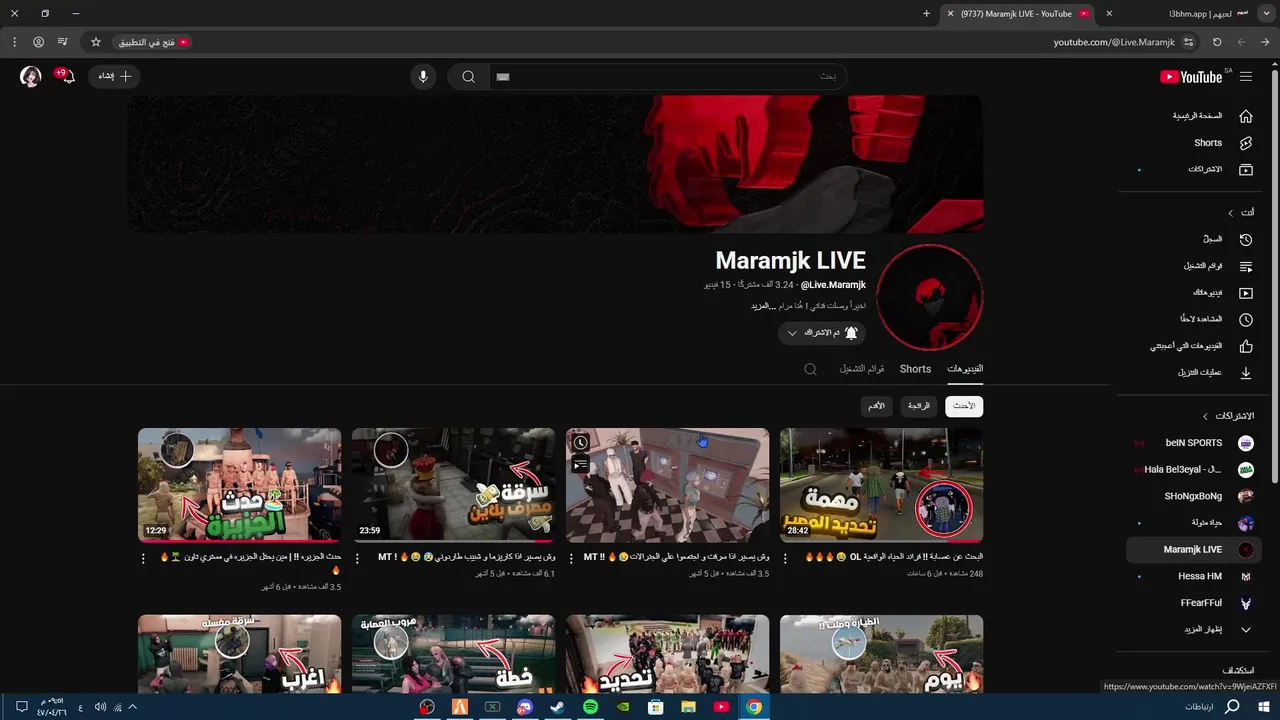Switch to the Videos (الفيديوهات) tab

pyautogui.click(x=965, y=369)
